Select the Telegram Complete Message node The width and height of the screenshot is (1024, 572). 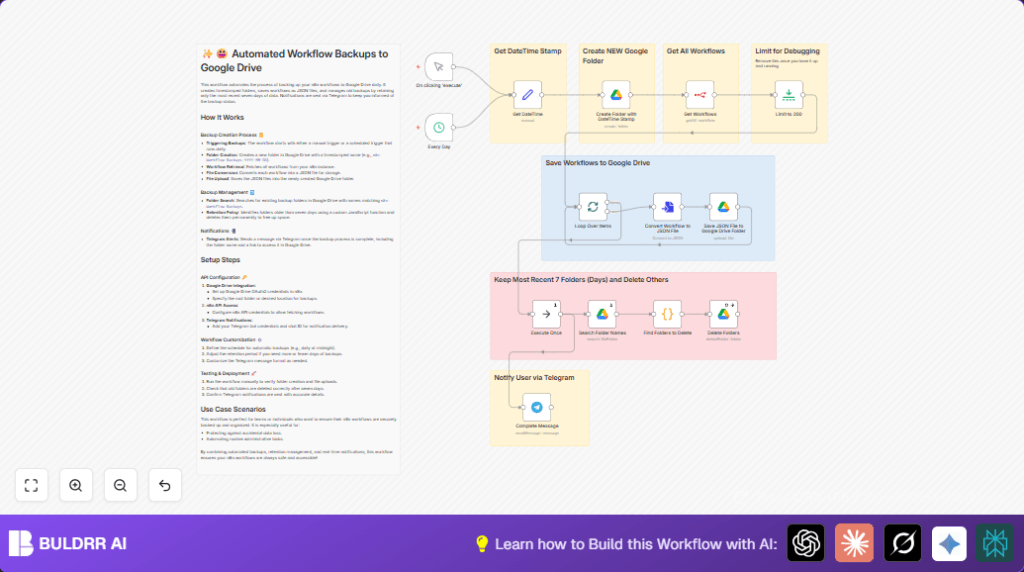click(537, 407)
